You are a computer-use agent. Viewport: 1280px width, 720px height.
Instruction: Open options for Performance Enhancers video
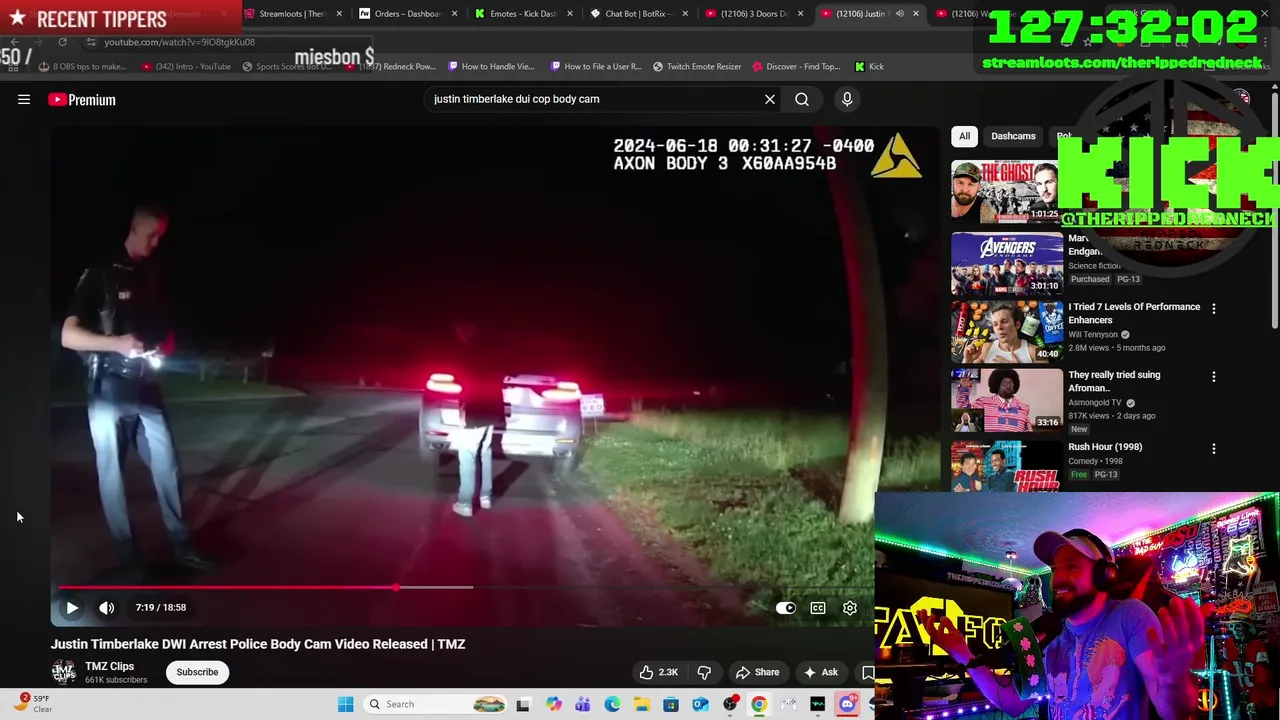1214,309
